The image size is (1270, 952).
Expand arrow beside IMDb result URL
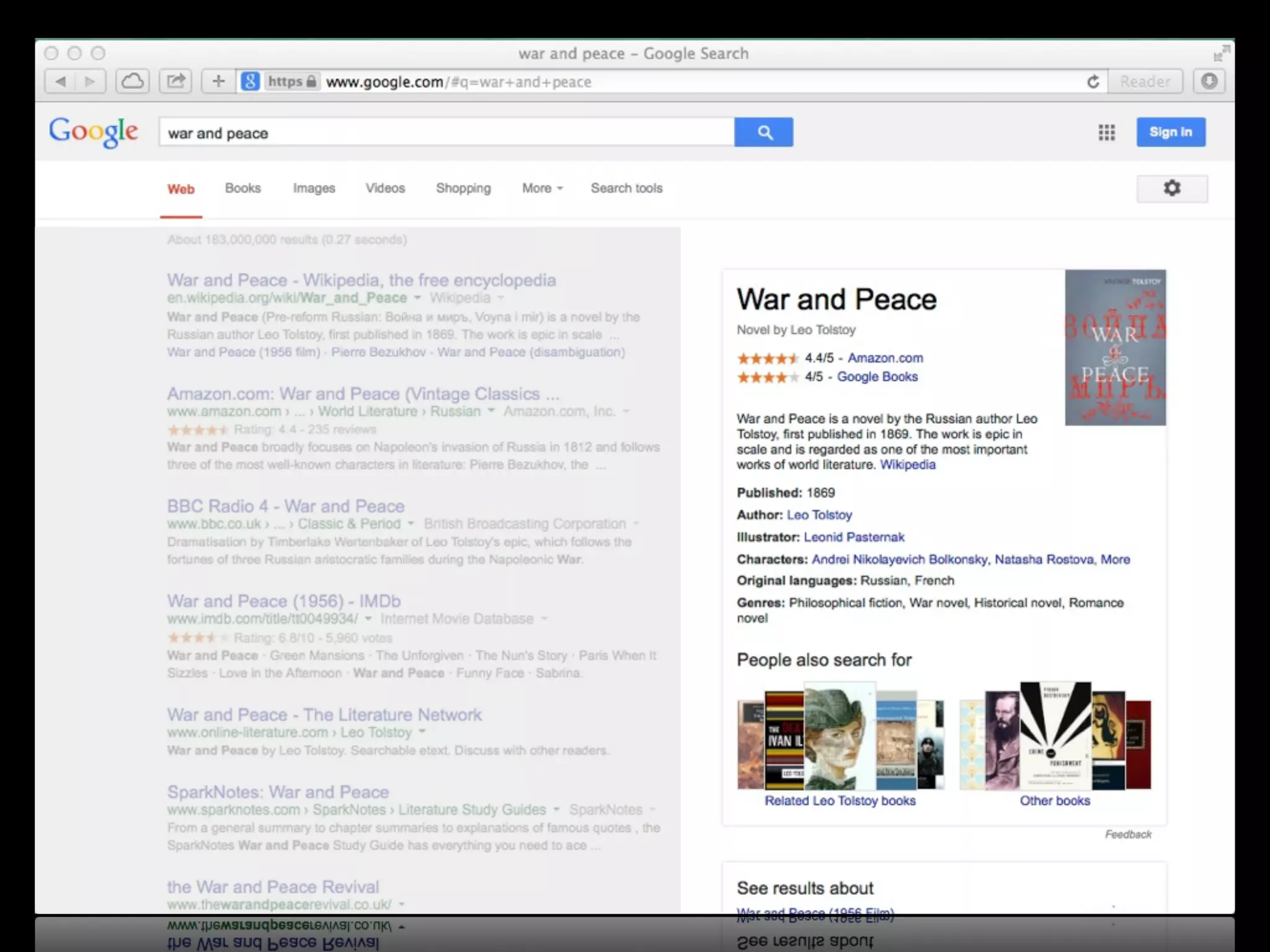point(368,619)
